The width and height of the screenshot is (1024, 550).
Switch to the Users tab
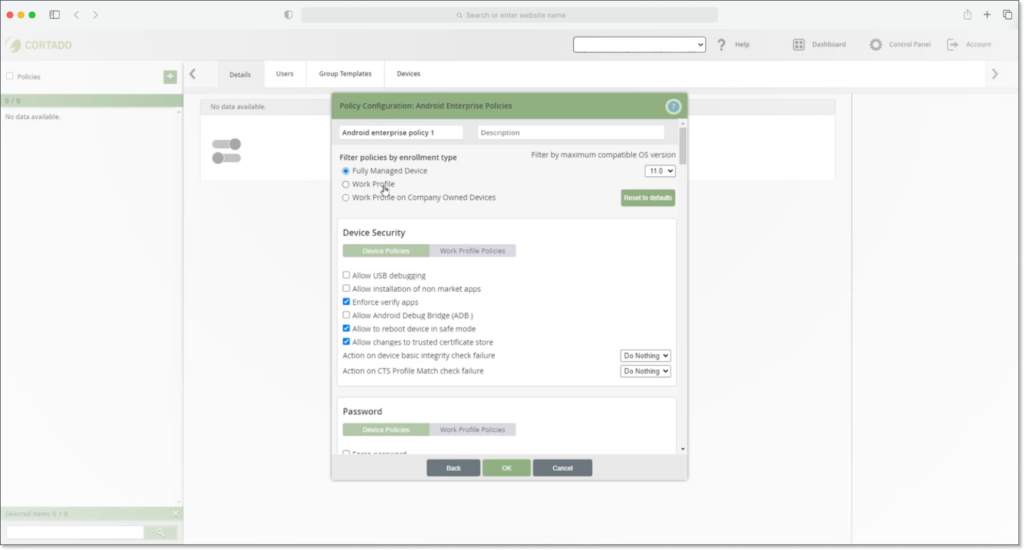(285, 74)
